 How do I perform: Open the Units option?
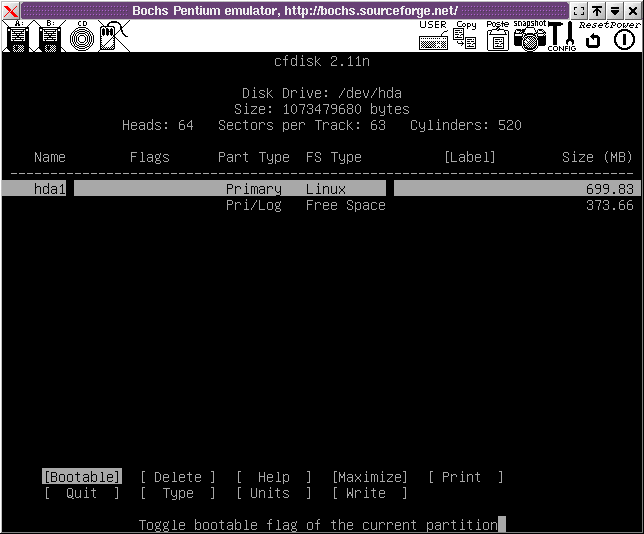(x=273, y=493)
